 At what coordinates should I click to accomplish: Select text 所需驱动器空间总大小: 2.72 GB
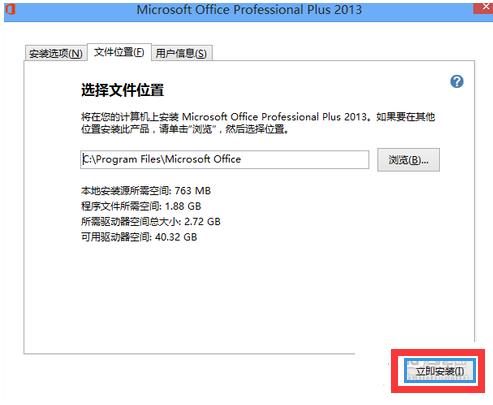pyautogui.click(x=151, y=221)
